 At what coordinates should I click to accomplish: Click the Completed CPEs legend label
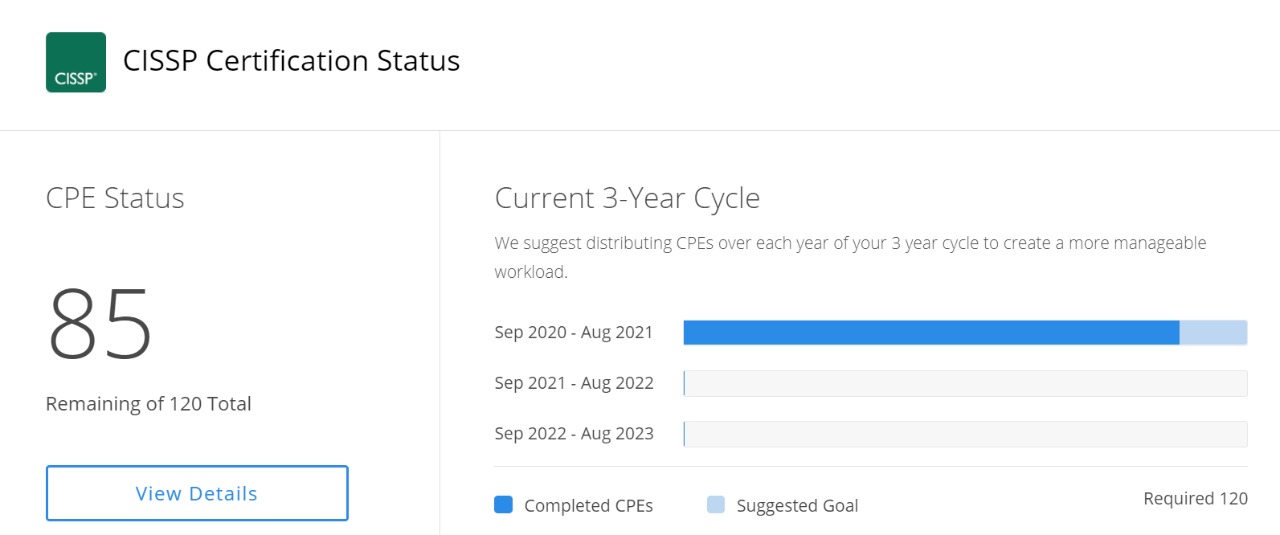[x=588, y=506]
